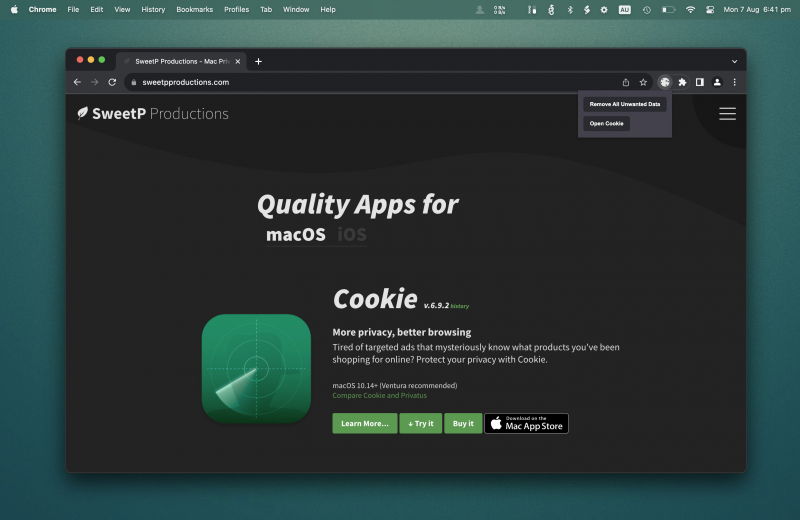Click the Cookie product heading
Image resolution: width=800 pixels, height=520 pixels.
coord(375,299)
